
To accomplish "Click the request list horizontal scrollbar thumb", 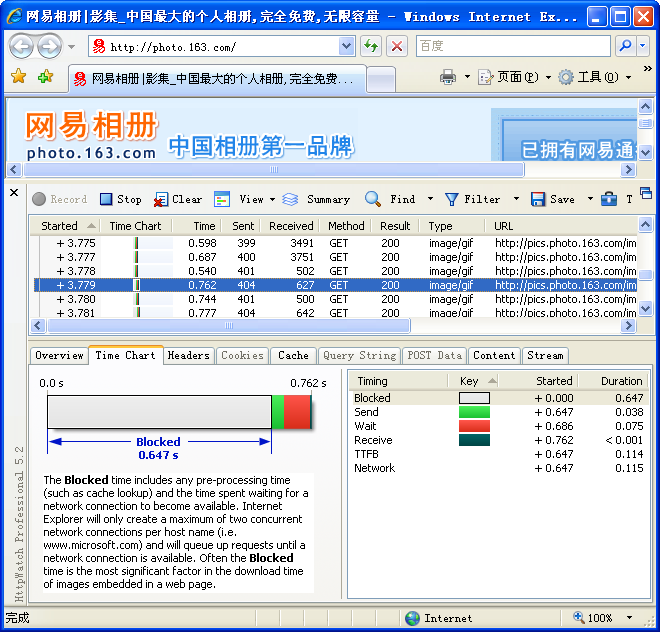I will [x=229, y=325].
